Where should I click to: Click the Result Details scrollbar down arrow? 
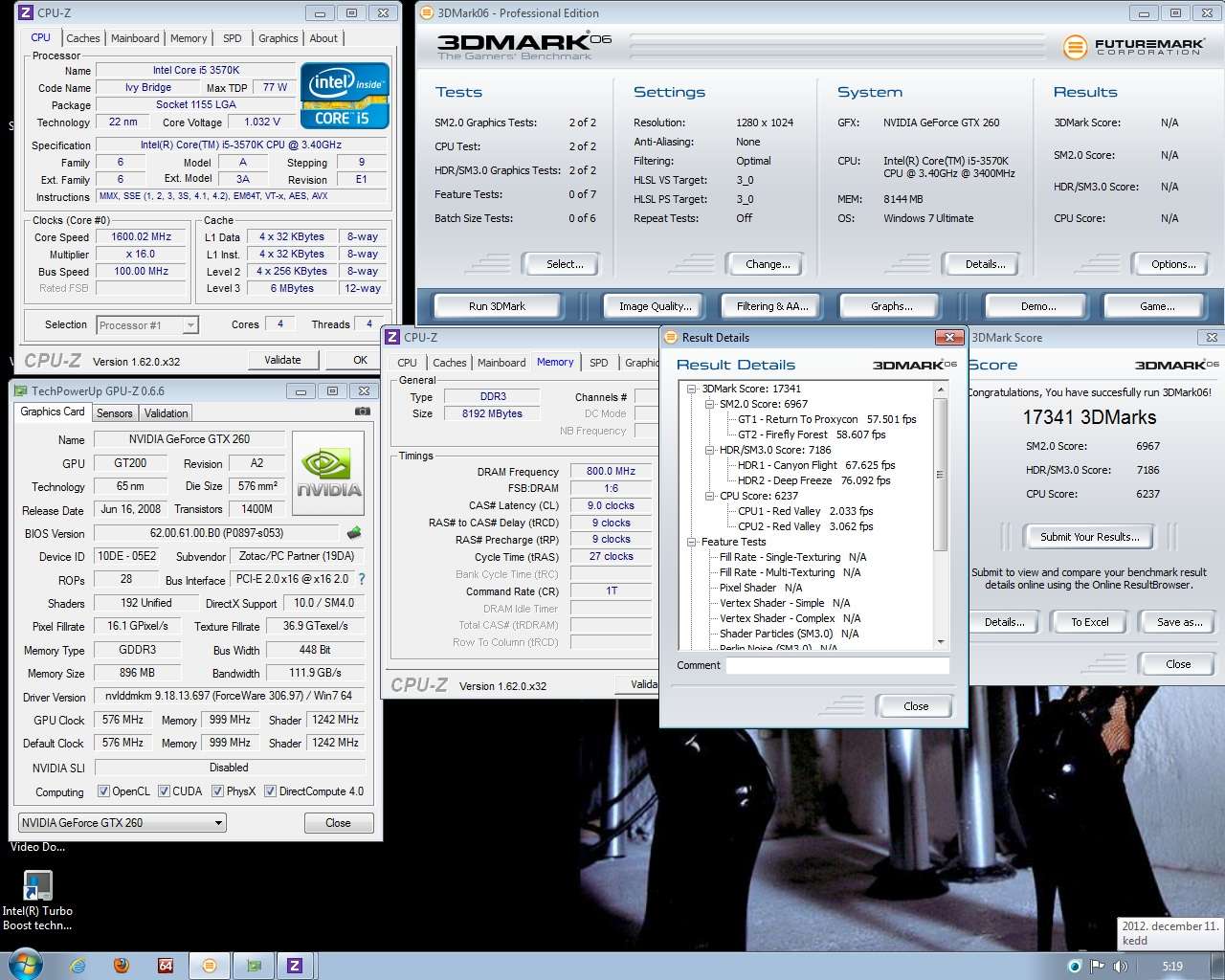(940, 642)
